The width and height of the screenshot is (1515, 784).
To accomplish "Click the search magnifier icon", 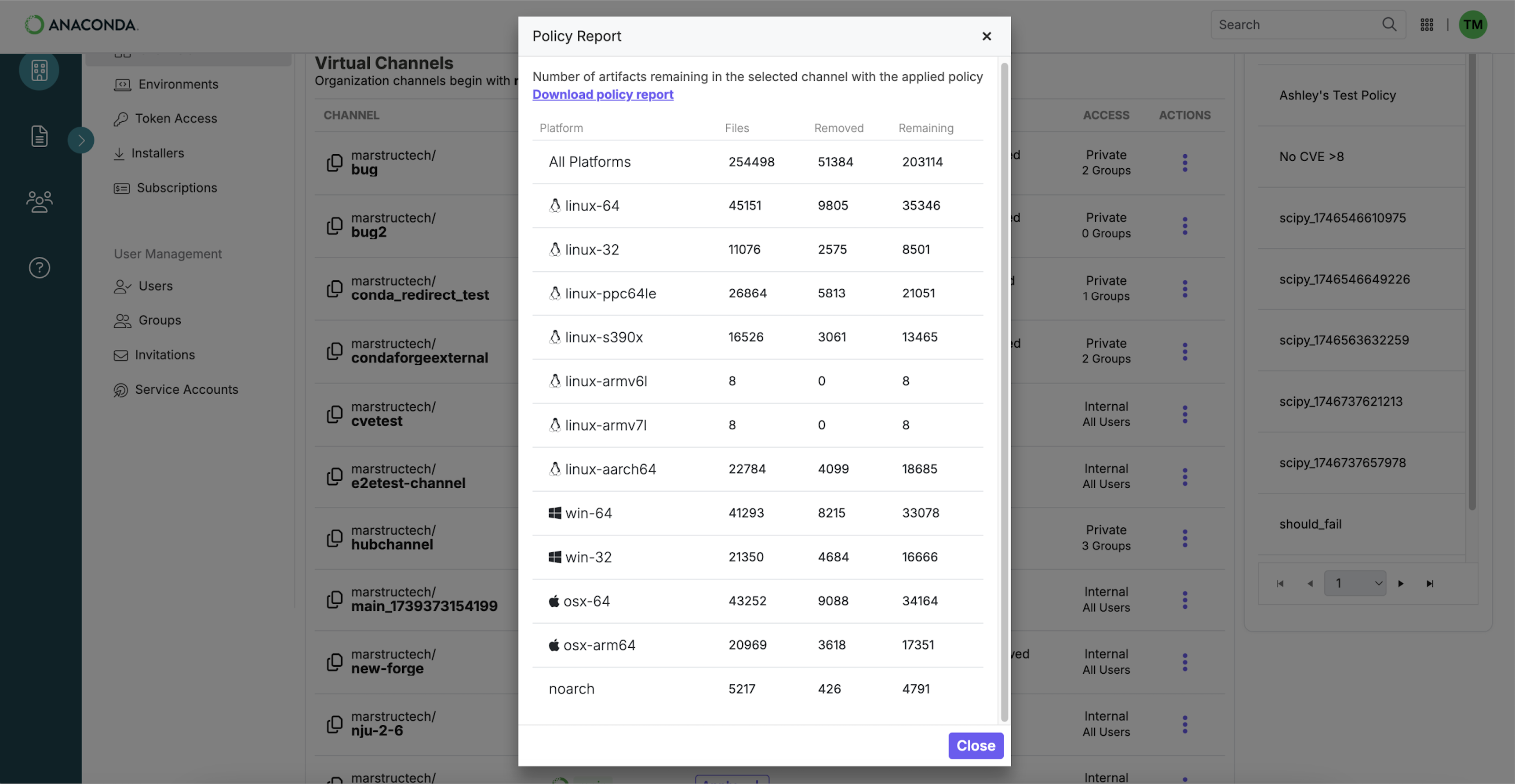I will coord(1388,25).
